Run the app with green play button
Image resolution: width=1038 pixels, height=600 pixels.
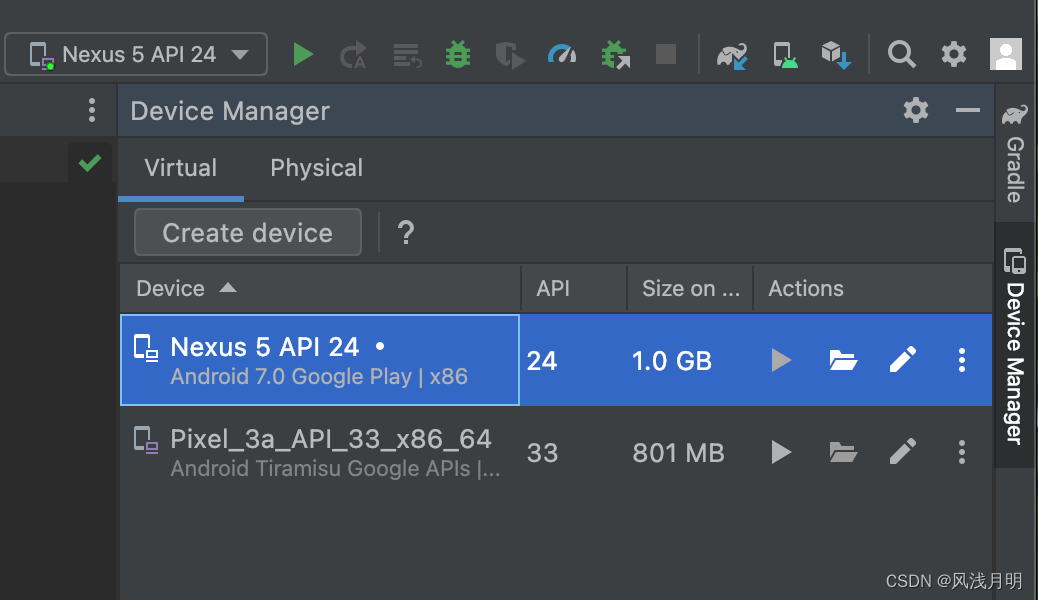[303, 54]
